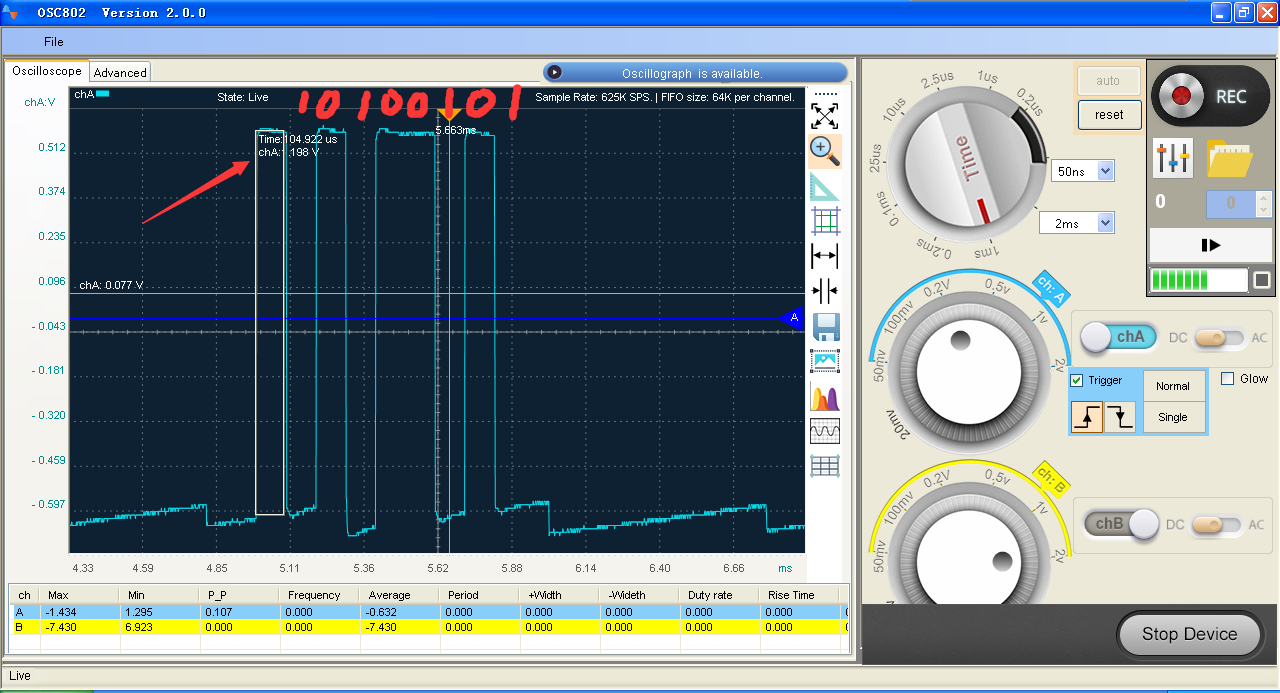Toggle channel A DC/AC coupling switch

(1217, 338)
